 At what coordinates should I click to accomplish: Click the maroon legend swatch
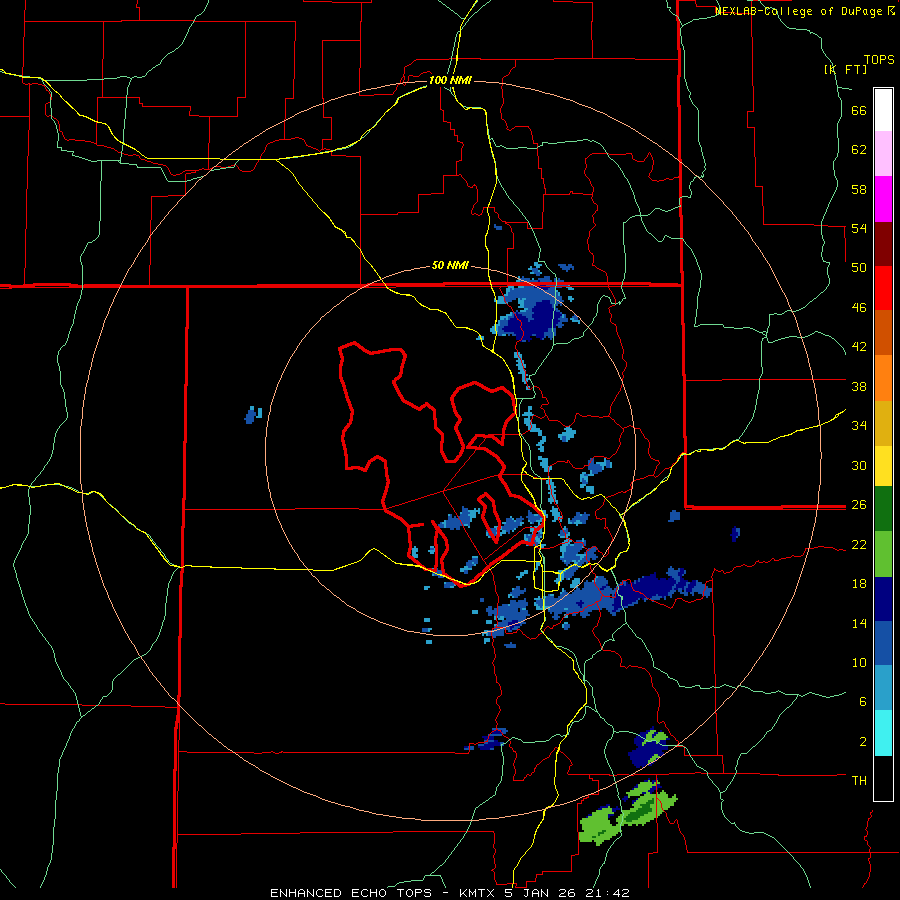[x=883, y=244]
